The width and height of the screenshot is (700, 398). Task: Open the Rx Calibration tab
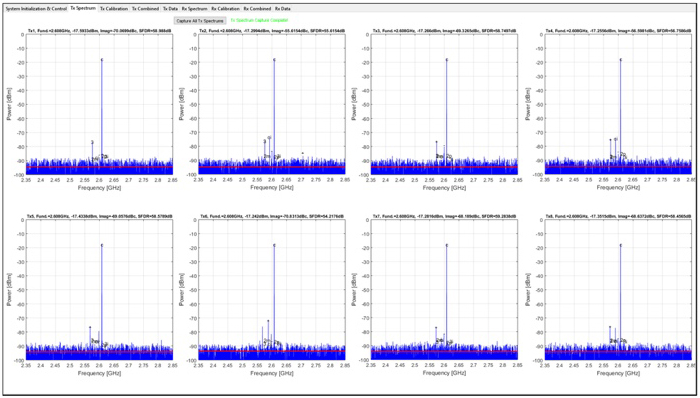[225, 8]
